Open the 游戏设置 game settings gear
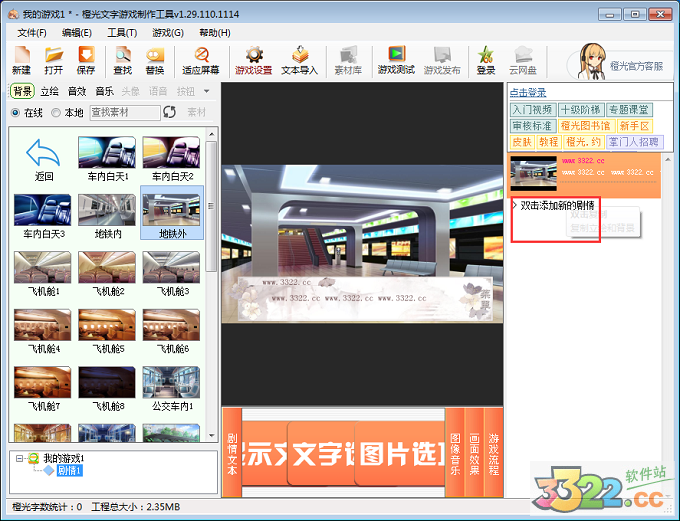 [x=253, y=60]
